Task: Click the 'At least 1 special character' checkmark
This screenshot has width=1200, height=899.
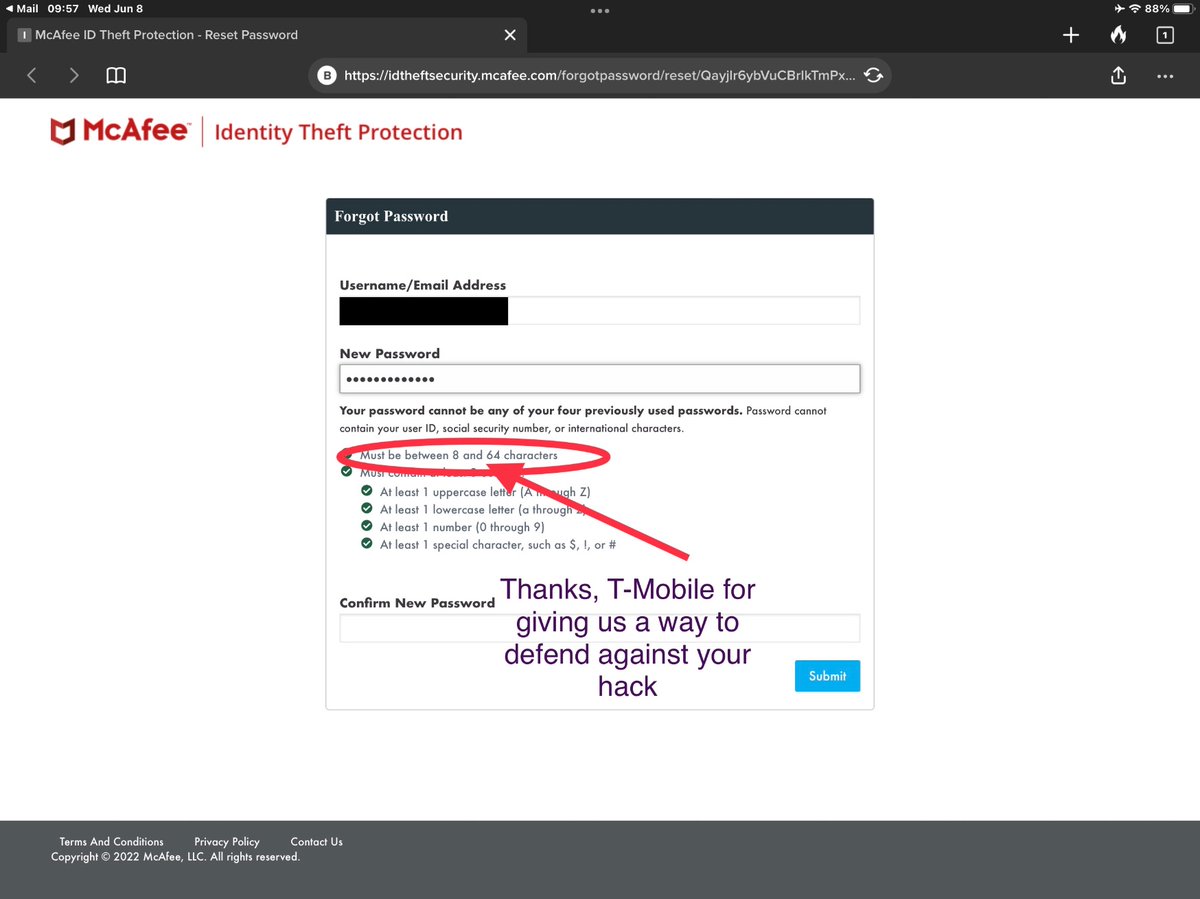Action: point(367,544)
